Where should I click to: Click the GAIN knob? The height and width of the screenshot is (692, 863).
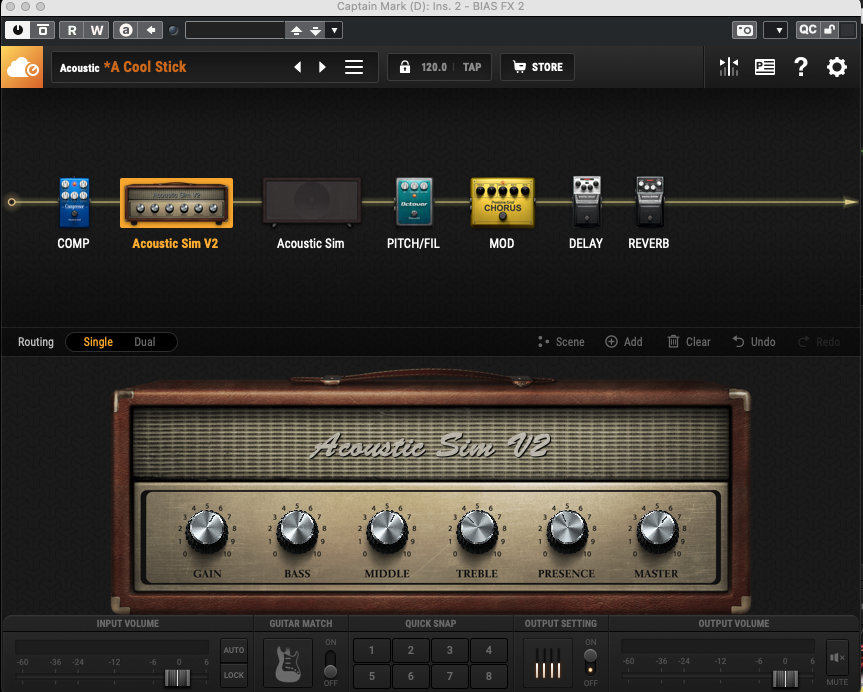(207, 531)
